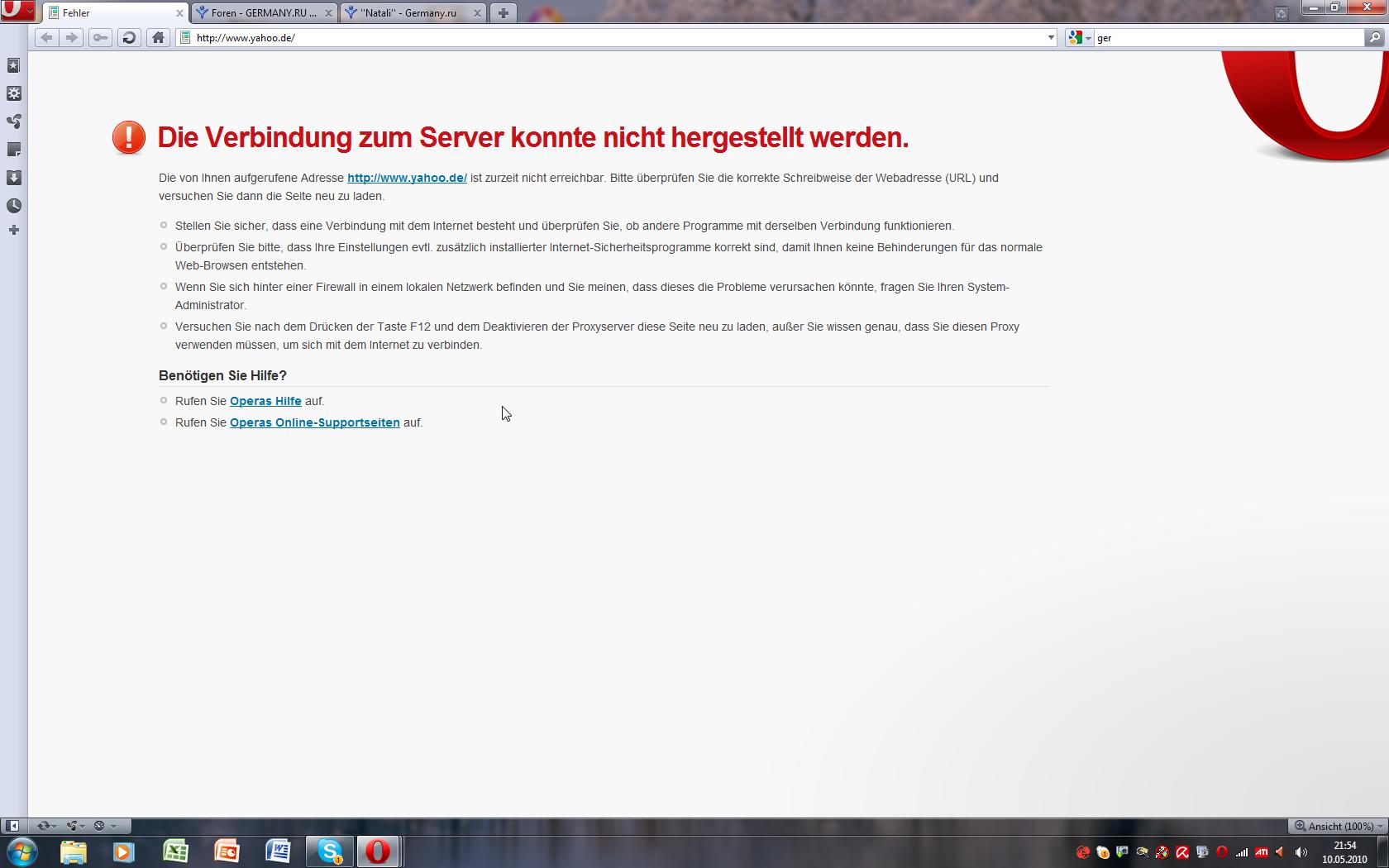The width and height of the screenshot is (1389, 868).
Task: Click the address bar with yahoo.de URL
Action: click(x=612, y=37)
